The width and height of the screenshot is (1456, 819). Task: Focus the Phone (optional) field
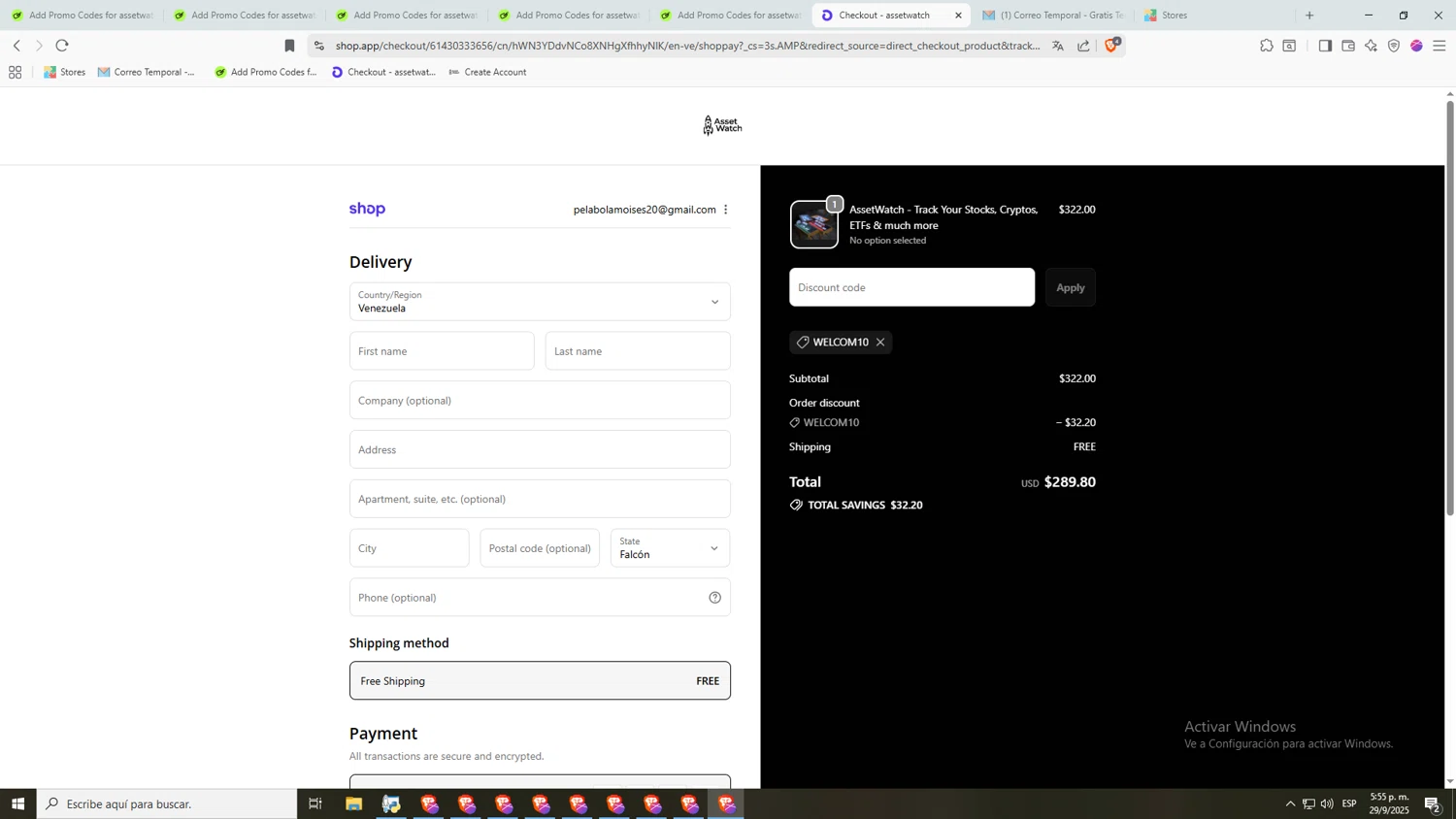tap(540, 598)
